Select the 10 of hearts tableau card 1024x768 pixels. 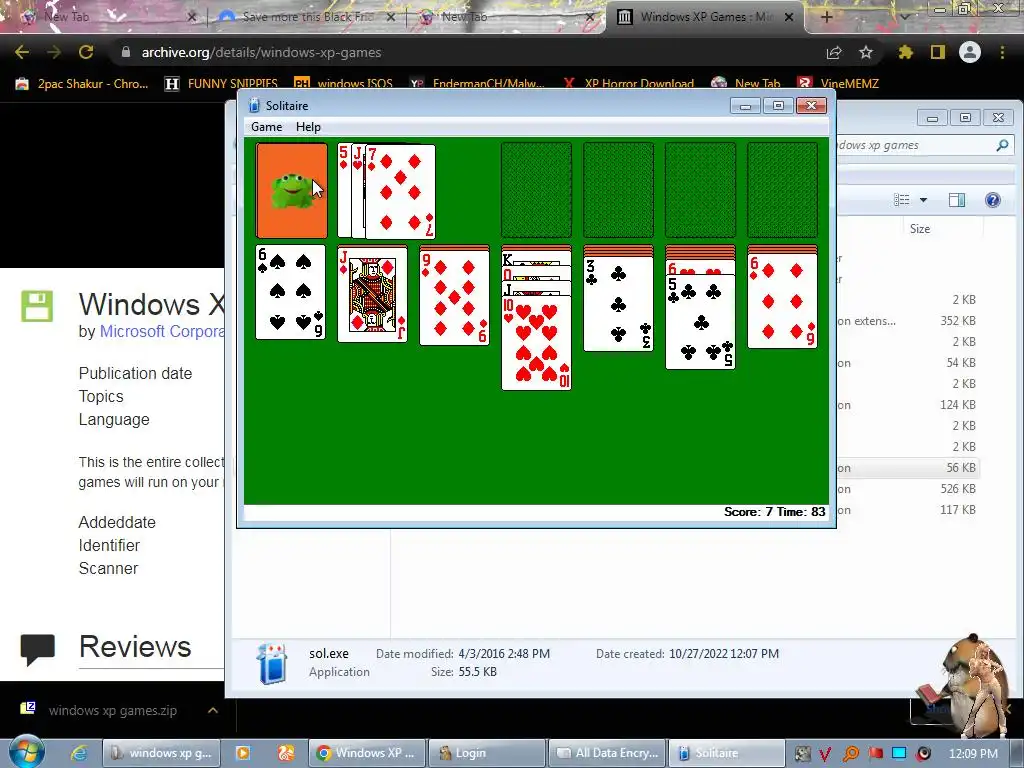pyautogui.click(x=536, y=343)
